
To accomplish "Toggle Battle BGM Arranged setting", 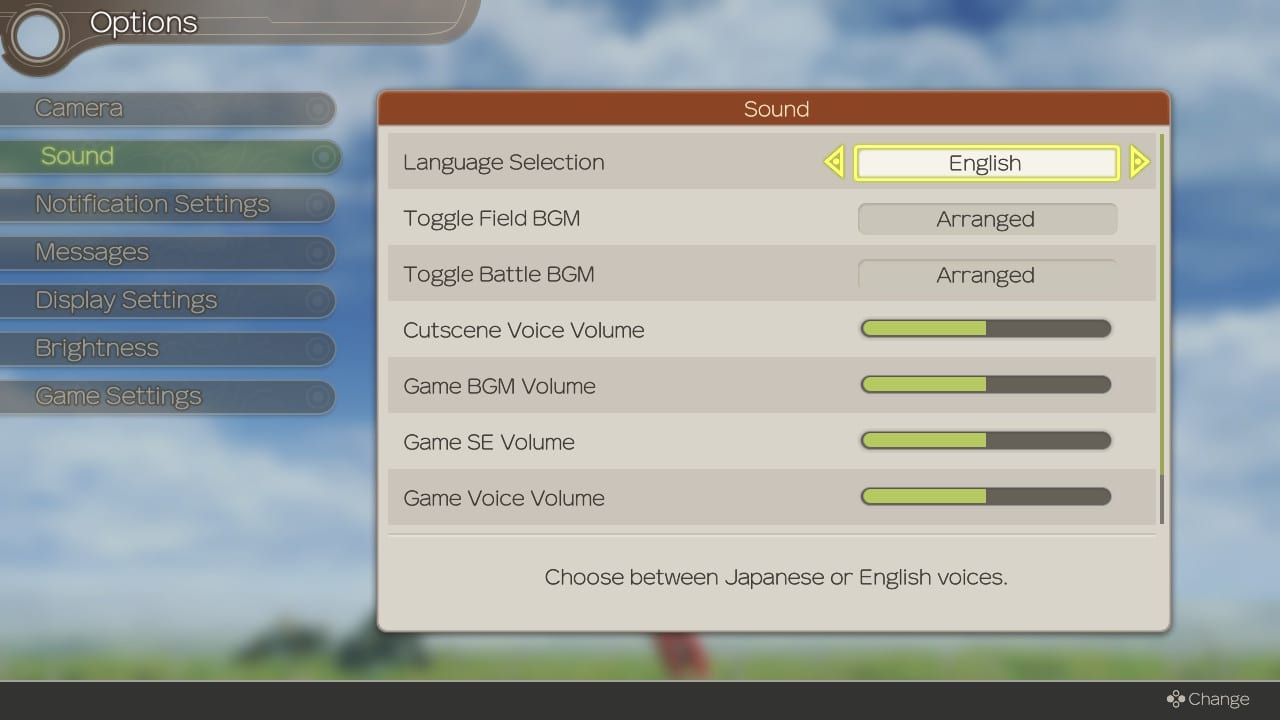I will 986,275.
